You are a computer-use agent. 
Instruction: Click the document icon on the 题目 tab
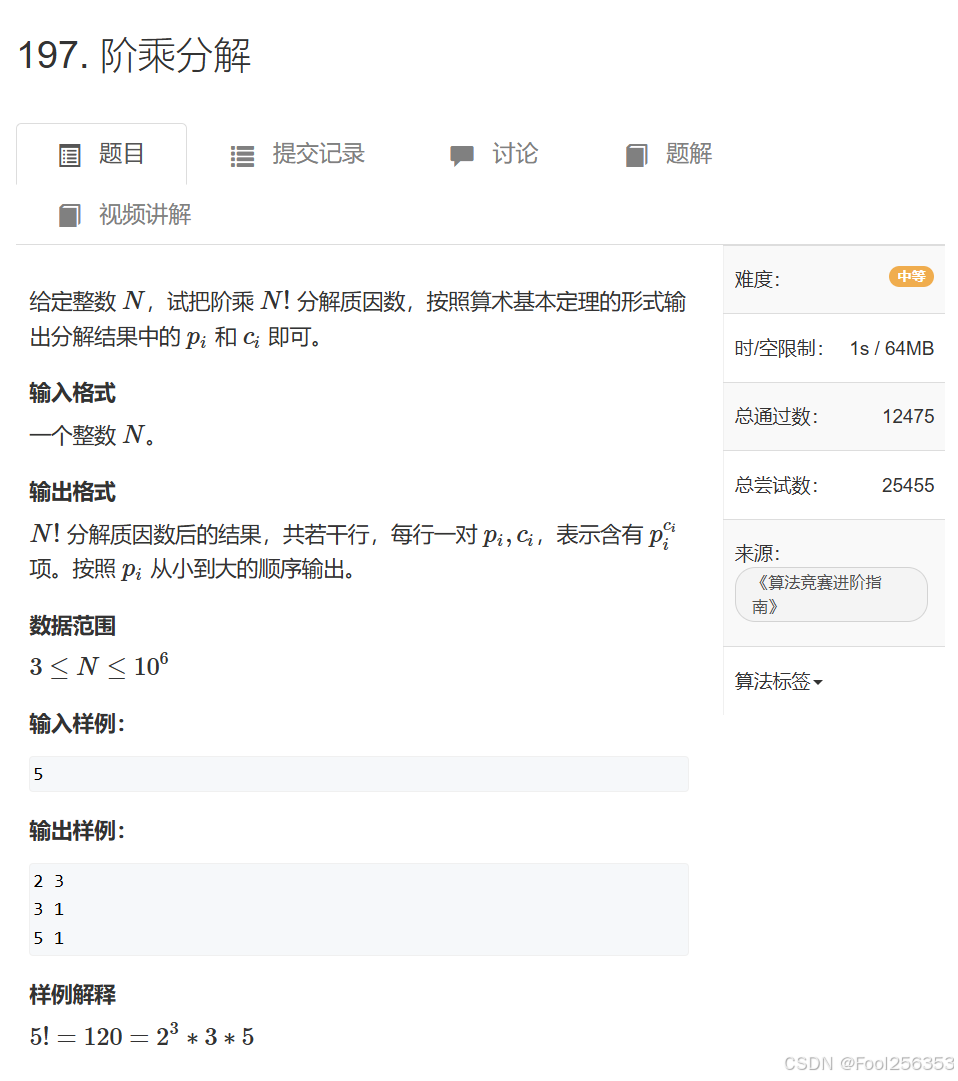coord(68,154)
